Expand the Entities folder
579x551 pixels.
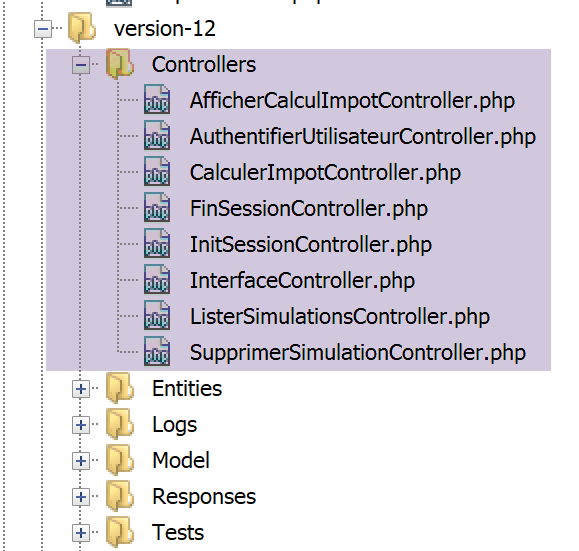click(81, 389)
